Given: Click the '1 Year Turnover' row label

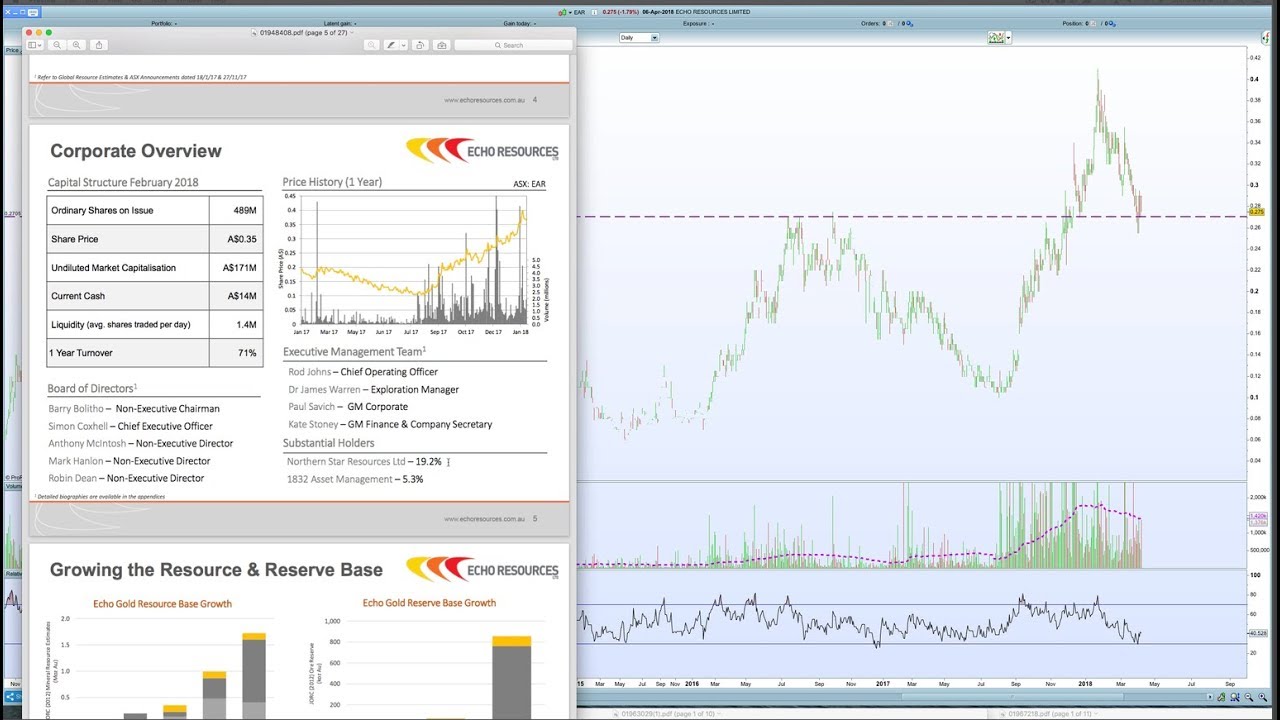Looking at the screenshot, I should point(82,353).
